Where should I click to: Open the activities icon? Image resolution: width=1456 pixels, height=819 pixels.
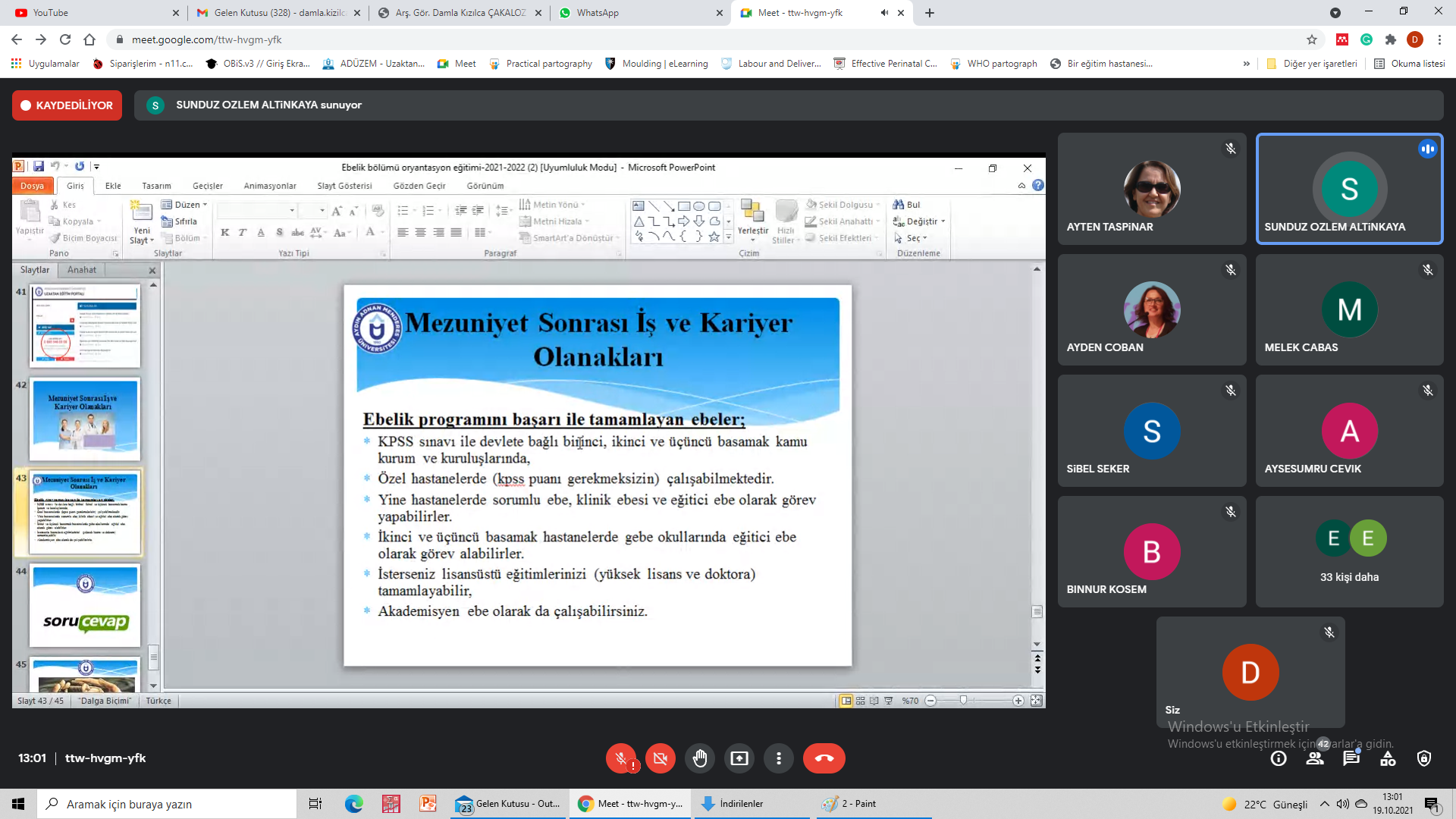pyautogui.click(x=1388, y=758)
